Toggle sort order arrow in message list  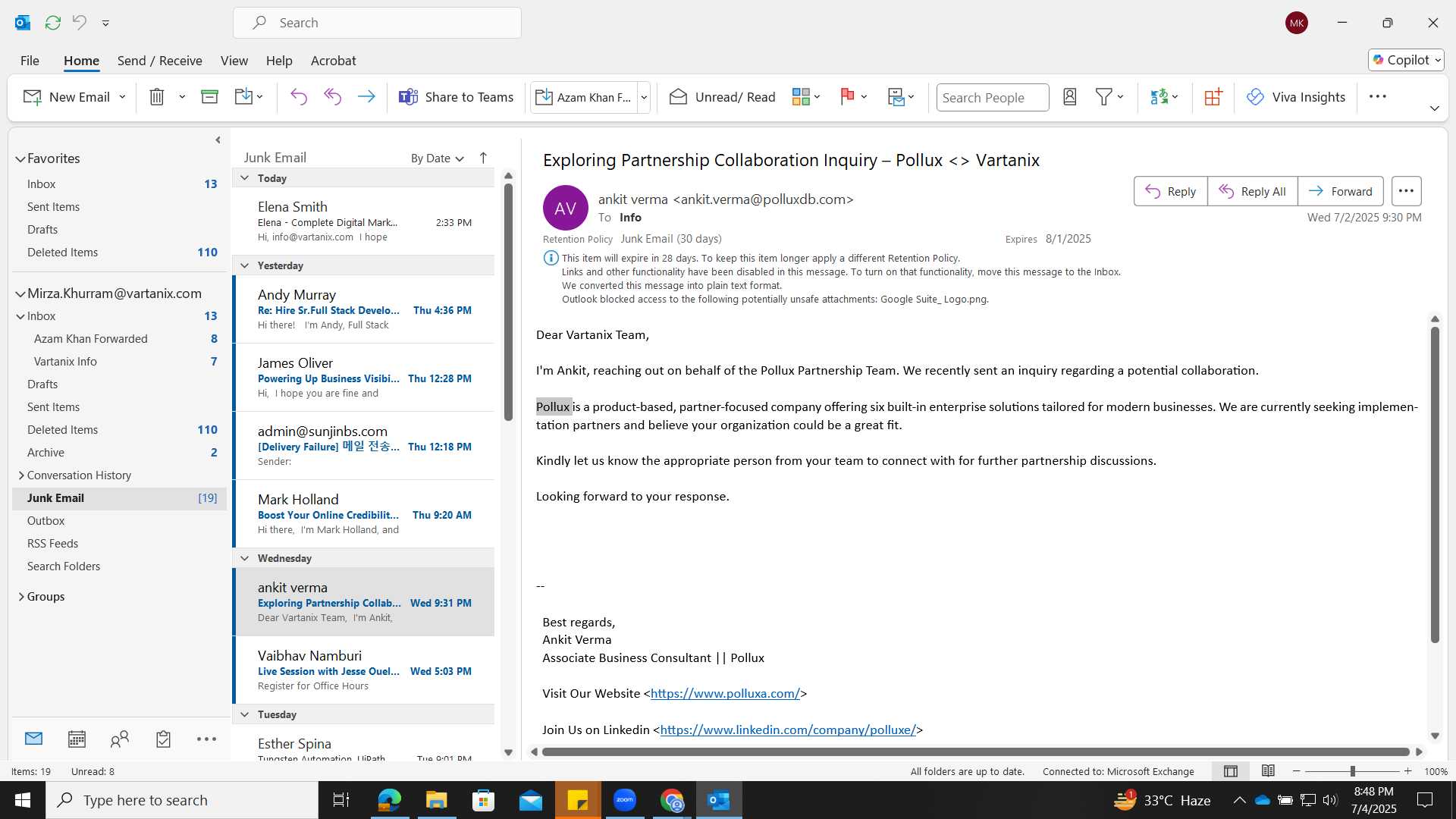point(483,158)
